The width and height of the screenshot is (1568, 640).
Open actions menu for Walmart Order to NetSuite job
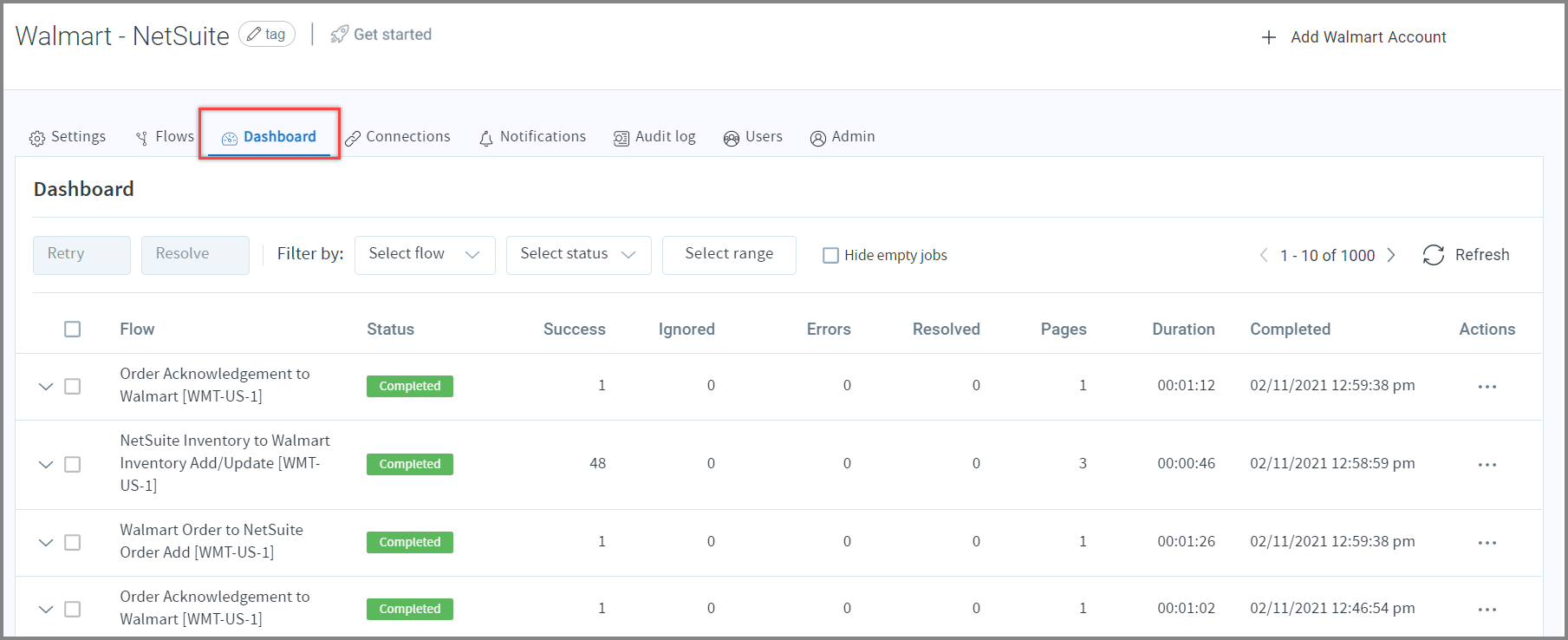(x=1487, y=543)
